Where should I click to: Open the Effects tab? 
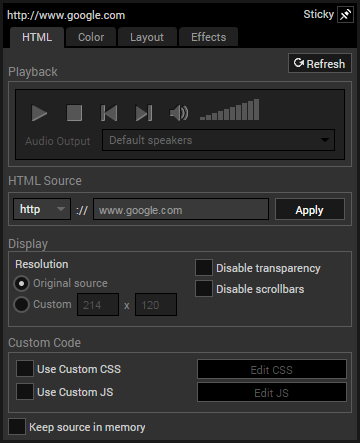(x=209, y=37)
